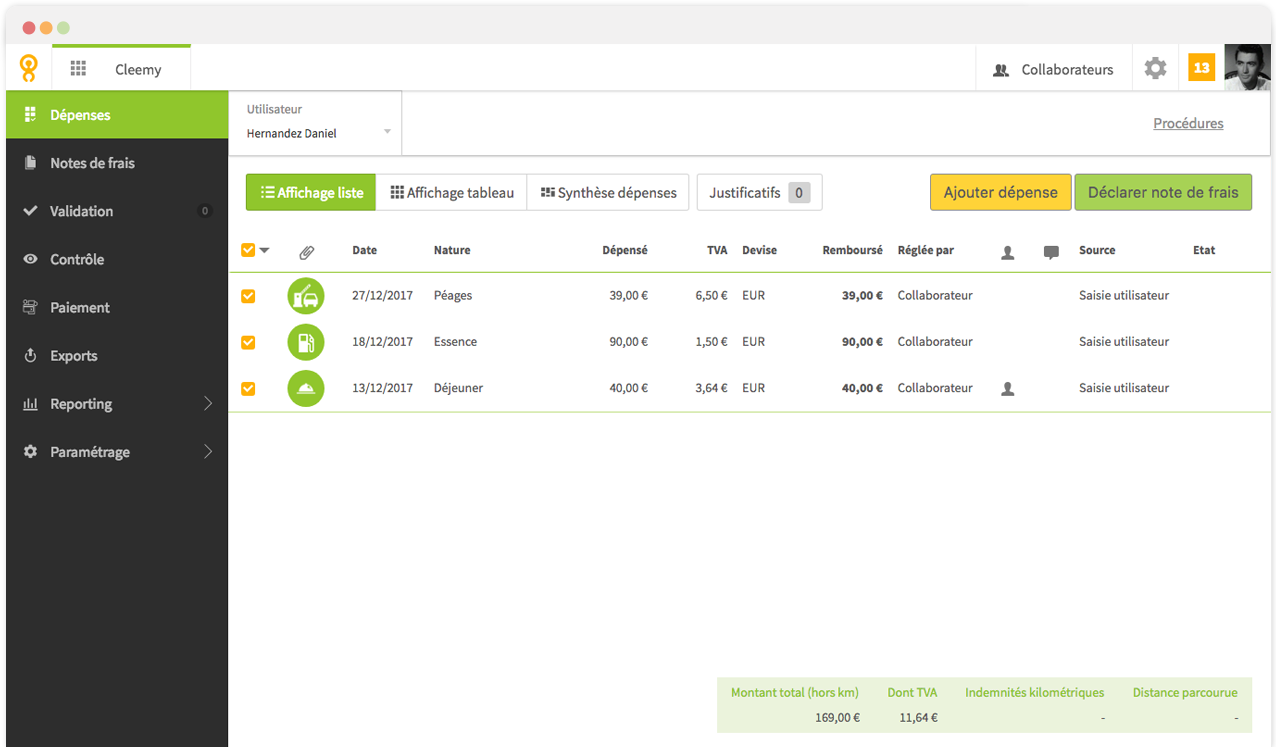This screenshot has height=747, width=1276.
Task: Click the Reporting bar chart icon
Action: pos(30,404)
